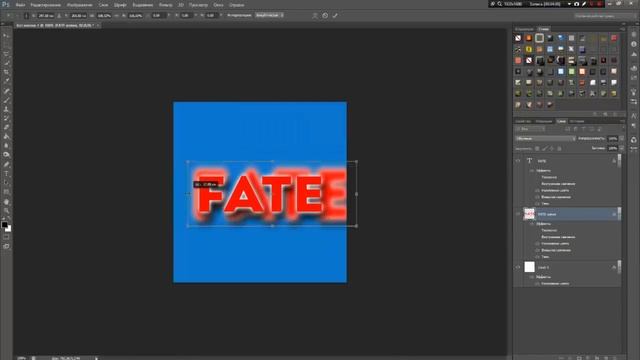
Task: Select the Quick Selection tool
Action: click(x=6, y=63)
